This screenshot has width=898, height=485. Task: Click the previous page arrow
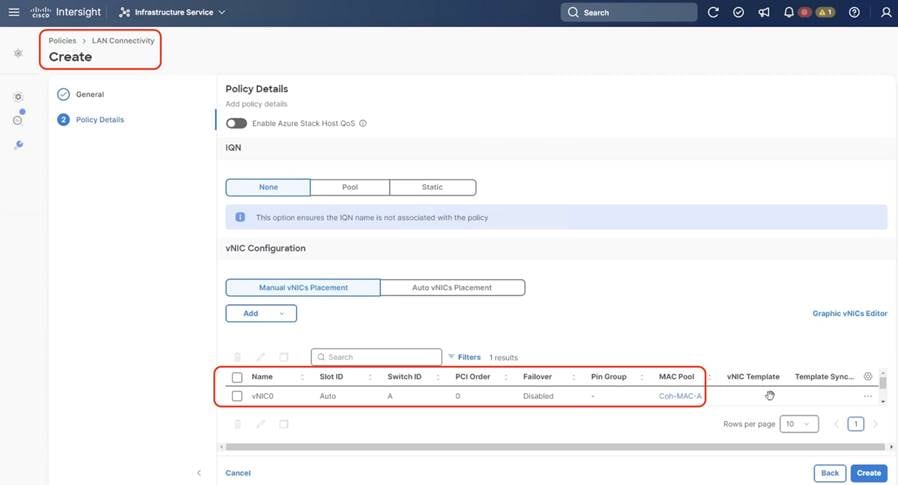[x=837, y=424]
